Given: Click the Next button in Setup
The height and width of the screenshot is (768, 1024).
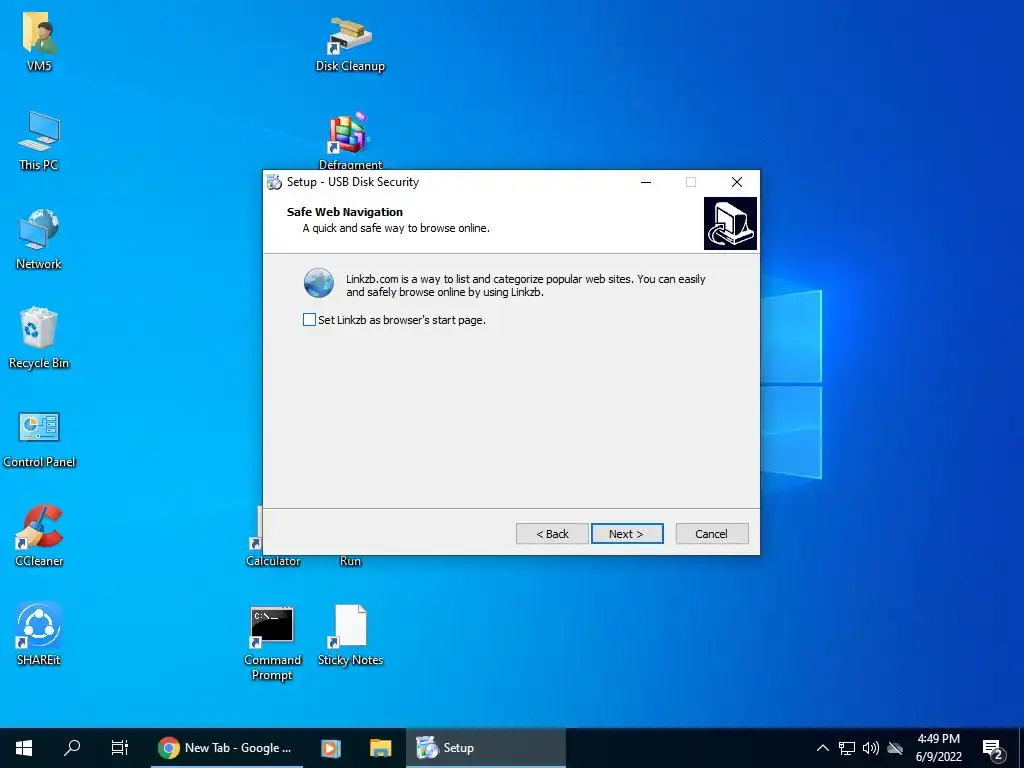Looking at the screenshot, I should [627, 534].
